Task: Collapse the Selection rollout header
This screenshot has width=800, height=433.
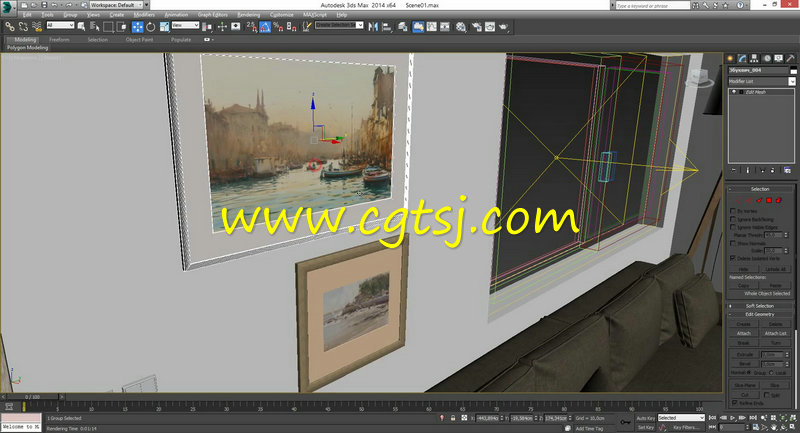Action: point(760,189)
